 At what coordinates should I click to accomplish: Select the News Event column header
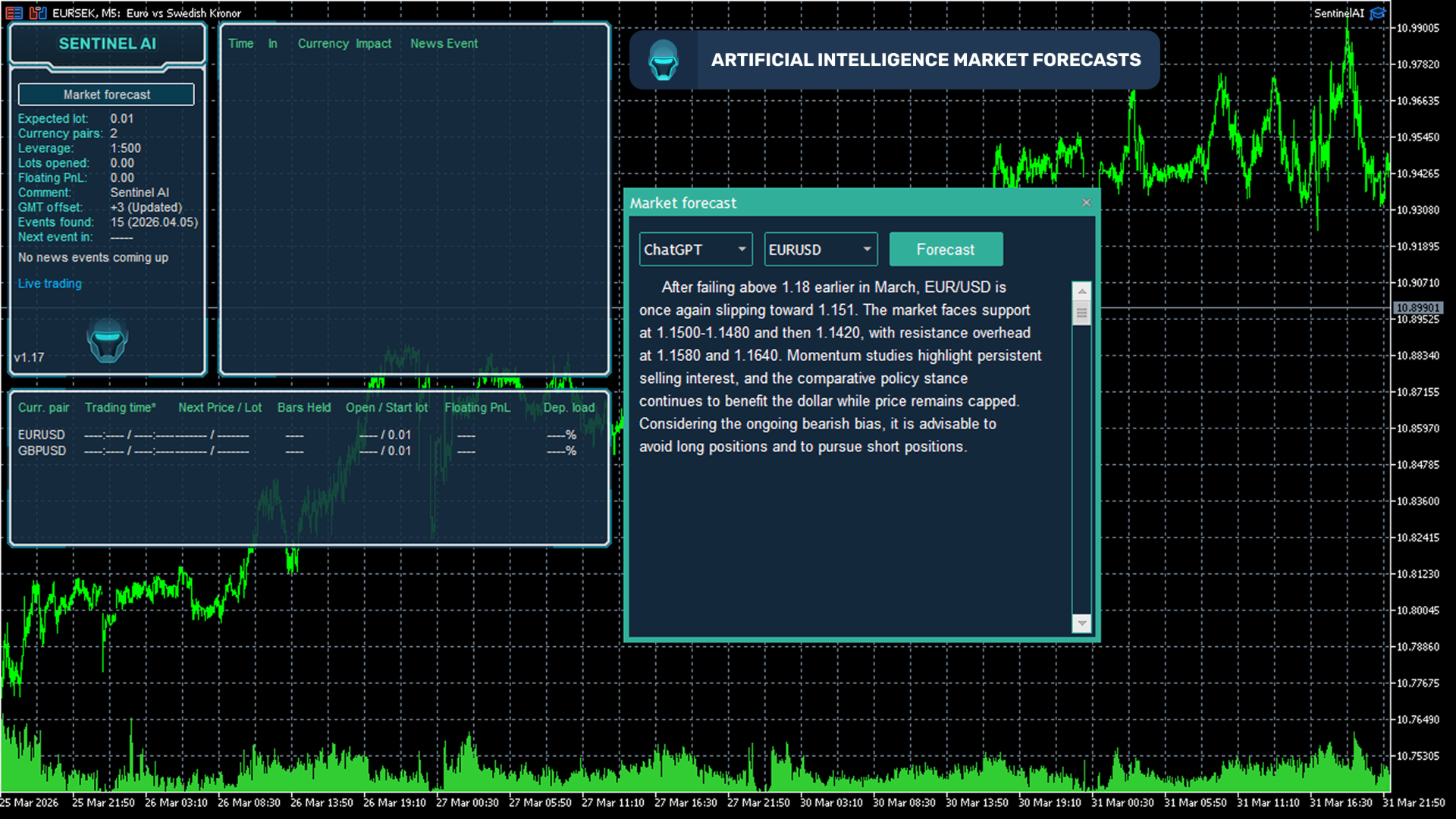pyautogui.click(x=444, y=43)
